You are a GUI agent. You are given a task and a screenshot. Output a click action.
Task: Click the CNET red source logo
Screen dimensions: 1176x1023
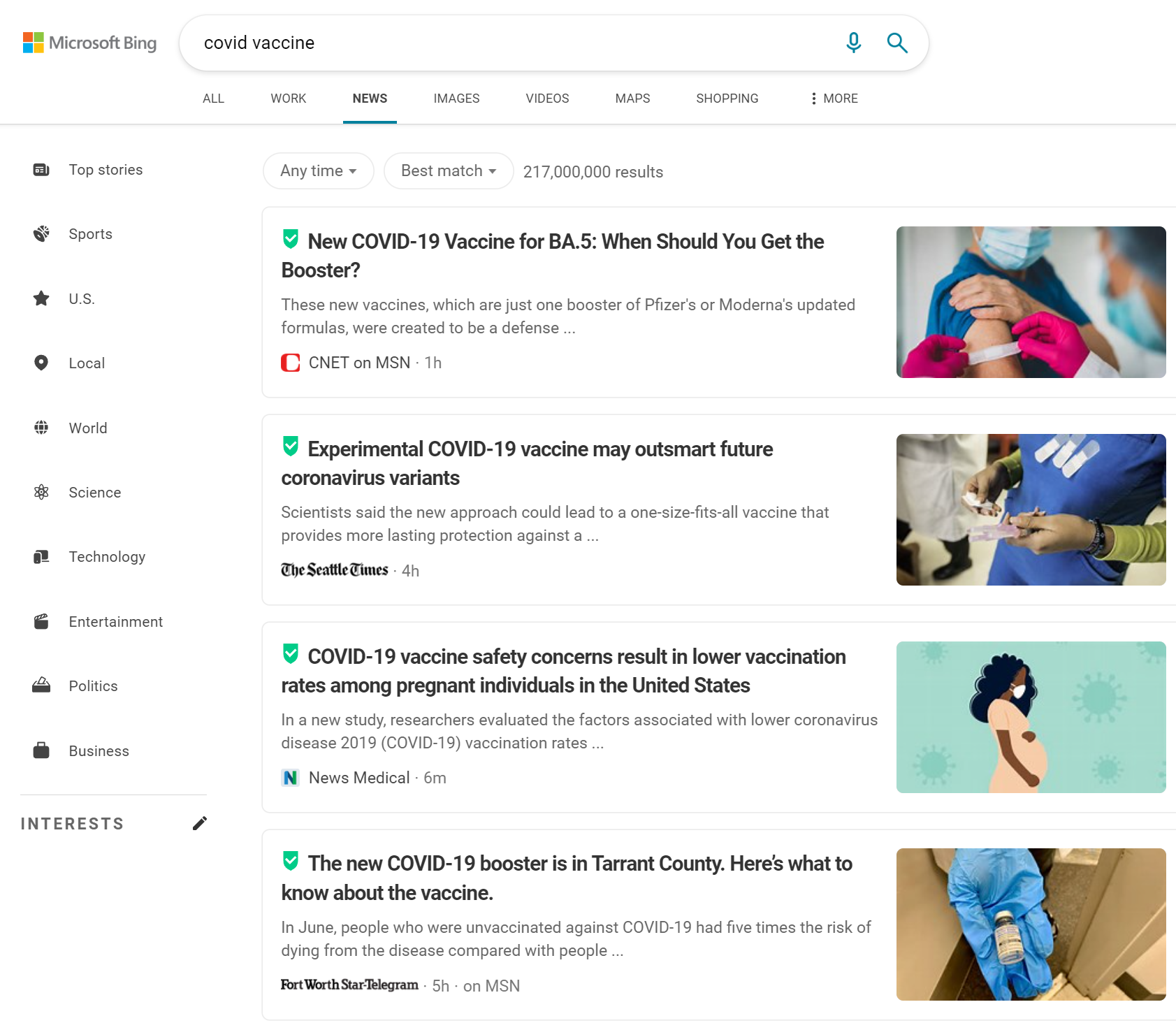click(291, 363)
